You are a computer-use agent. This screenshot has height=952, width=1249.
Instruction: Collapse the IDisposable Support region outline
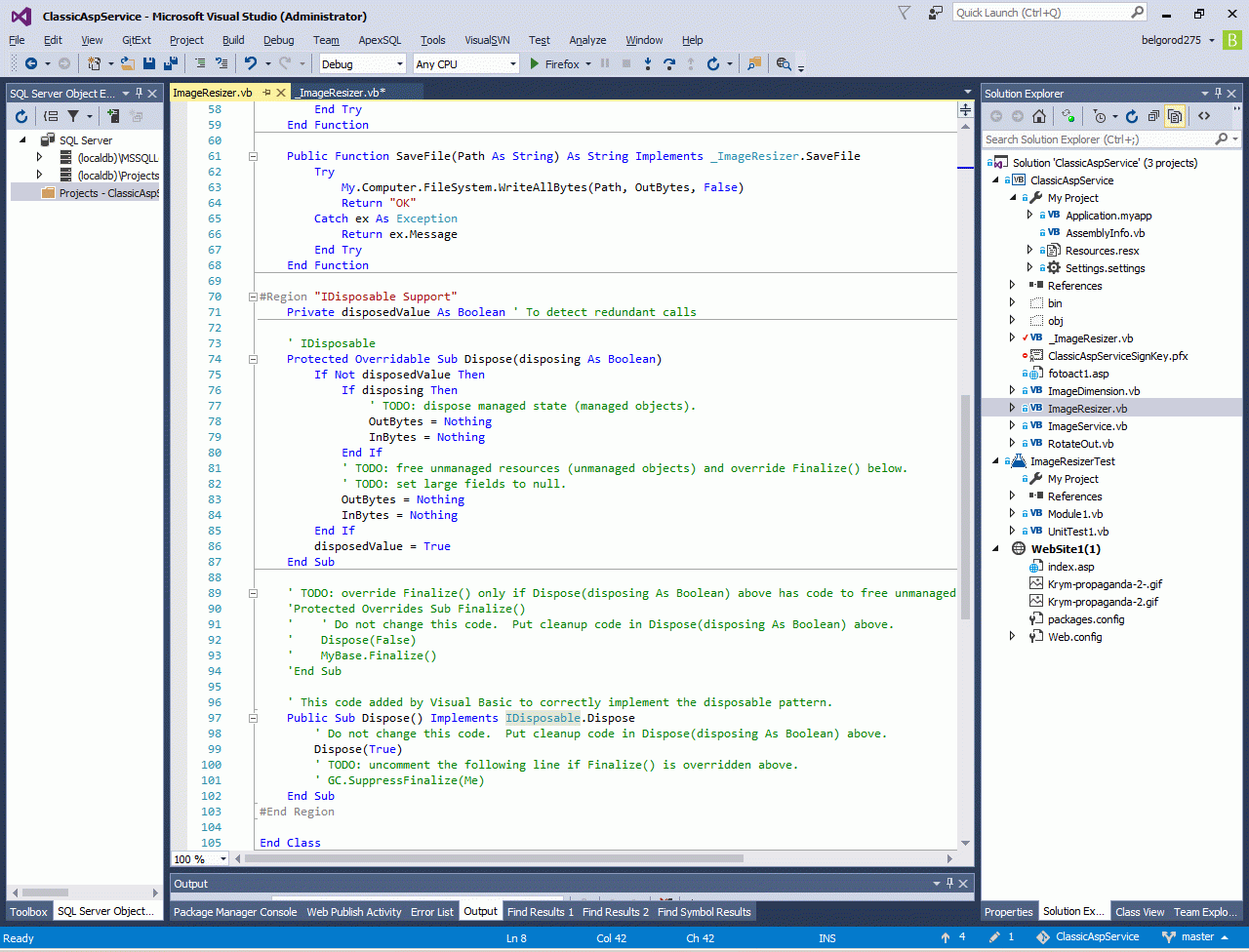[253, 297]
